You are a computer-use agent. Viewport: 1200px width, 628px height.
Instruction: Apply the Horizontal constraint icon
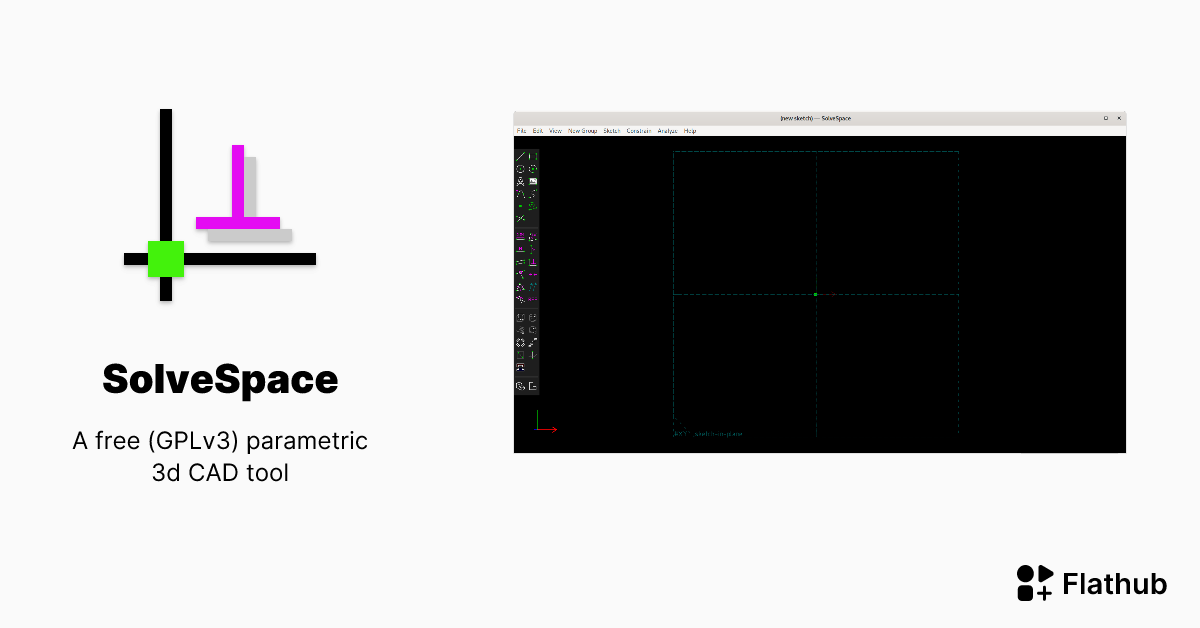coord(520,249)
